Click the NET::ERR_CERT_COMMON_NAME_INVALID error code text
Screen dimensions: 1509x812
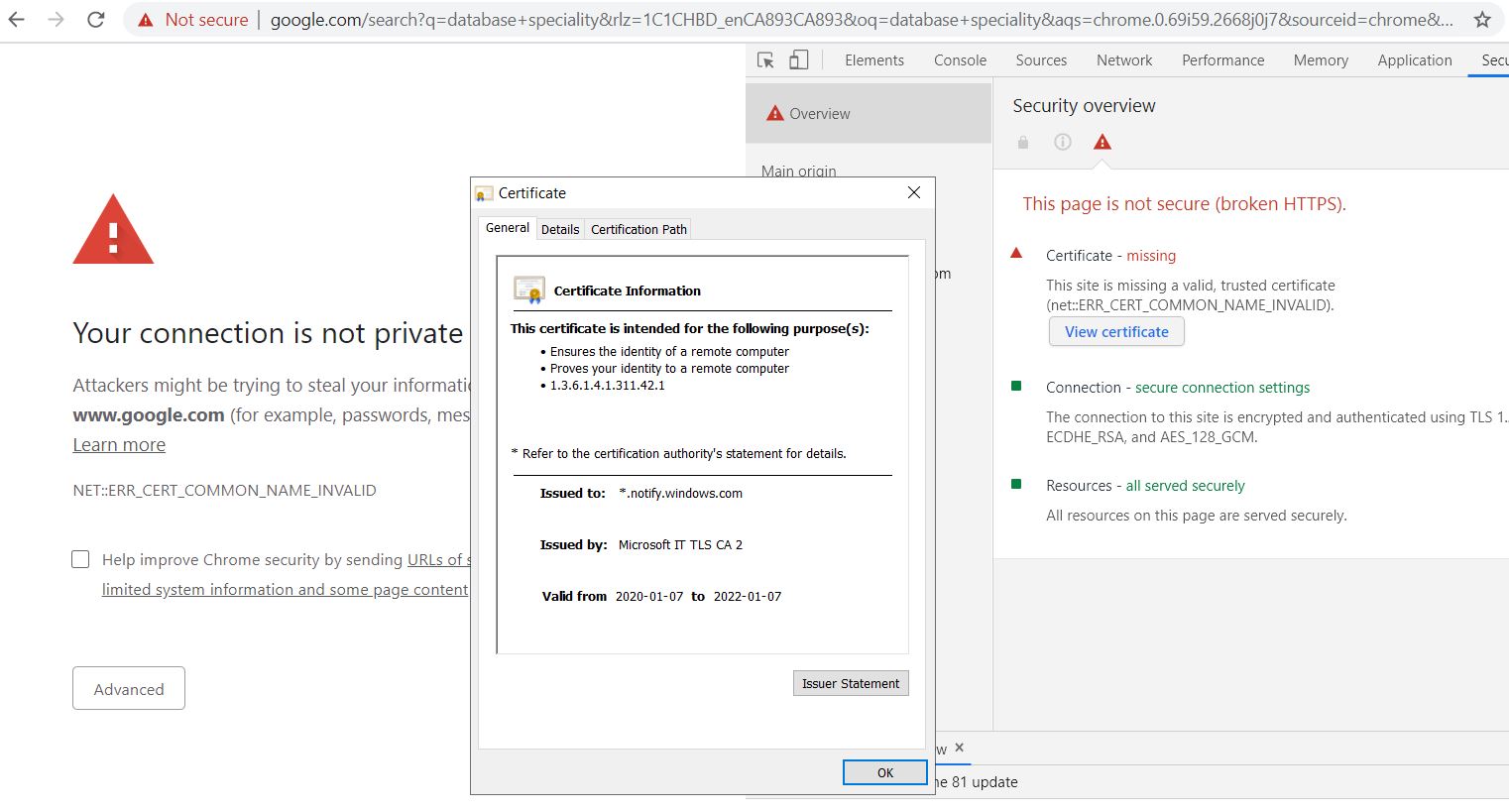click(x=224, y=490)
